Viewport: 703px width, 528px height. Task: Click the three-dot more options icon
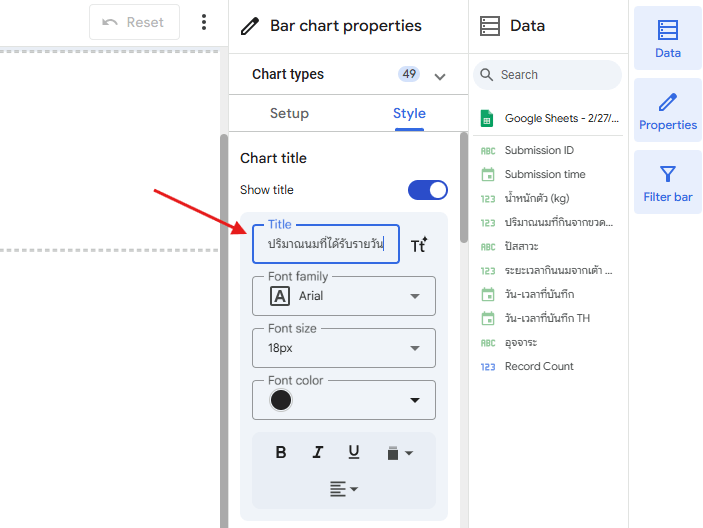204,22
